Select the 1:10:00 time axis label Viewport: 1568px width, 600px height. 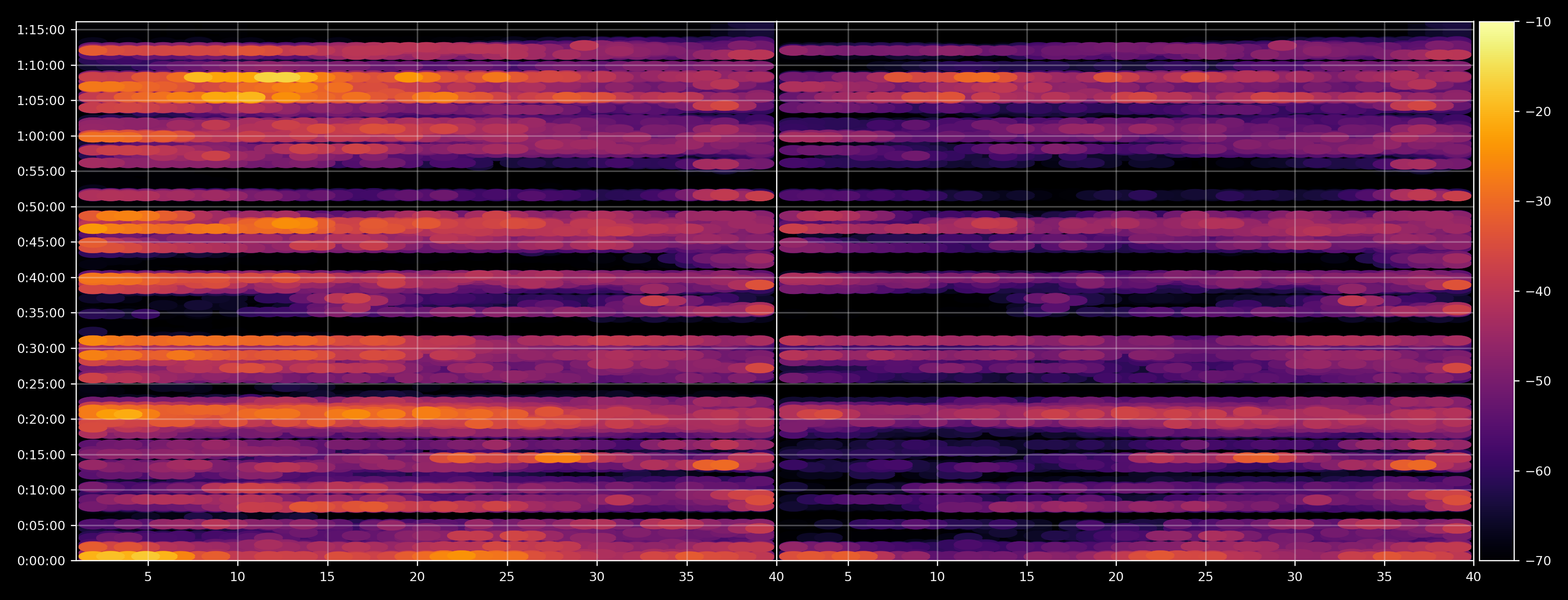click(x=41, y=65)
